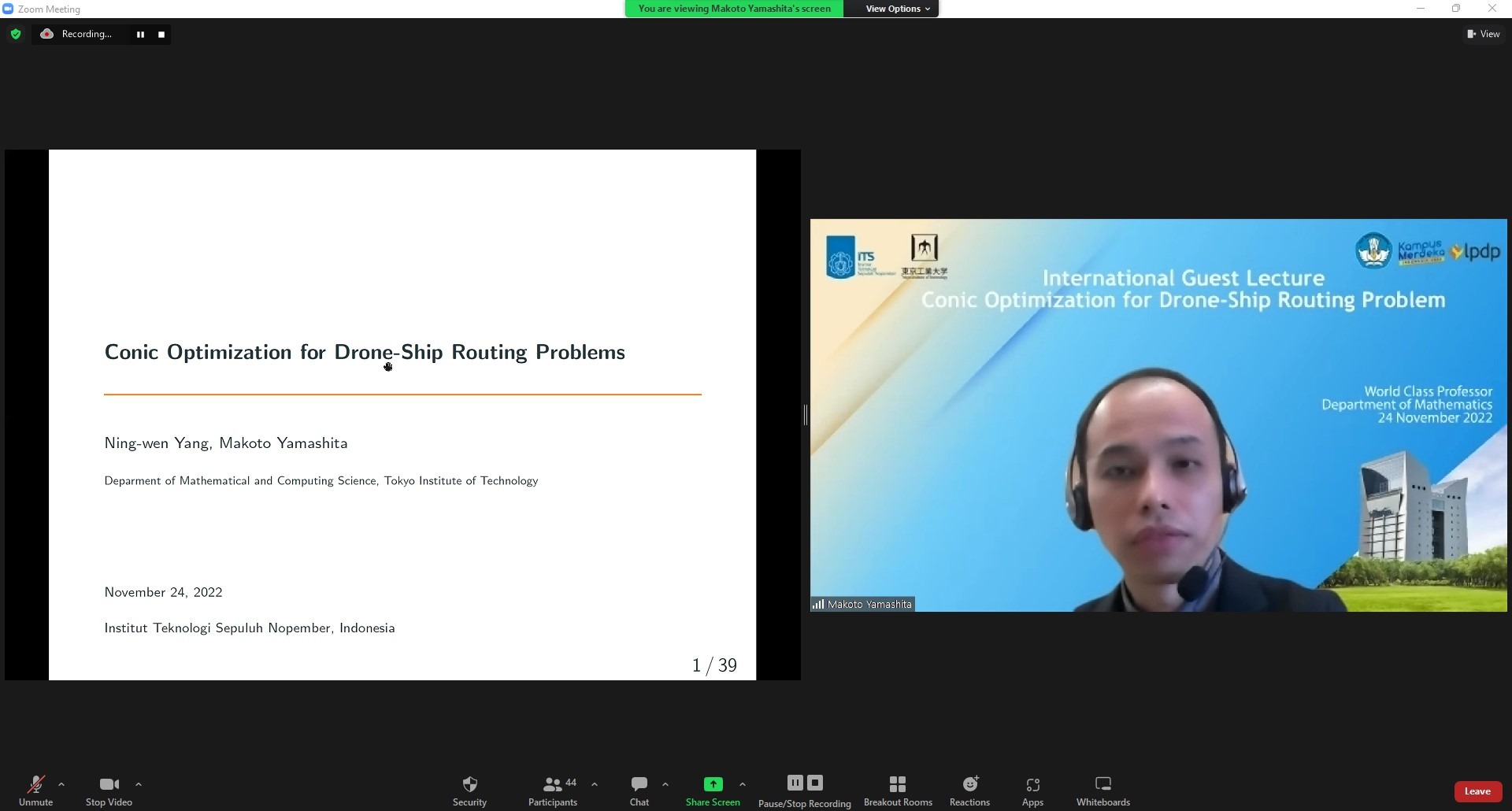The width and height of the screenshot is (1512, 811).
Task: Click the Share Screen button
Action: click(713, 791)
